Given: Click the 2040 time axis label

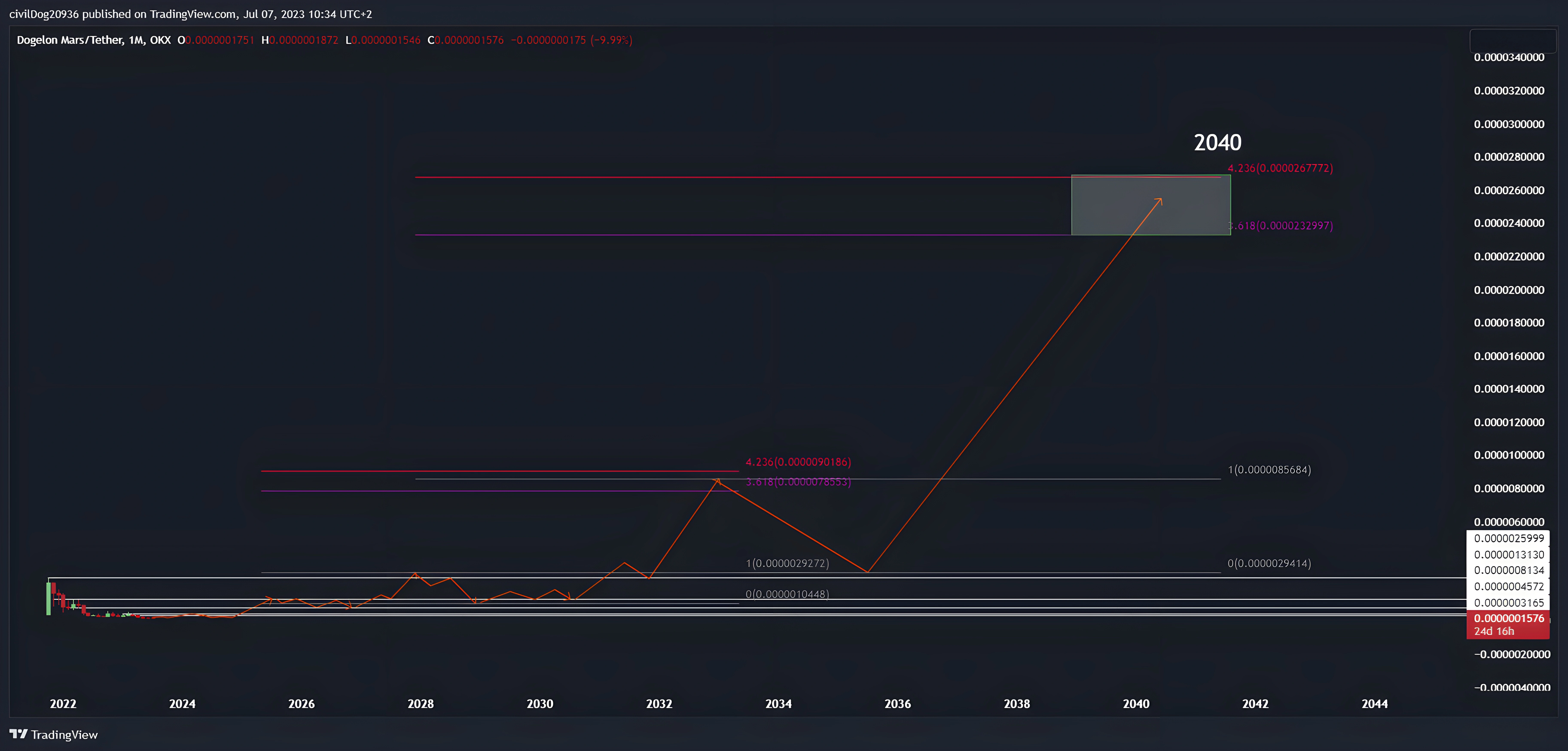Looking at the screenshot, I should (x=1136, y=704).
